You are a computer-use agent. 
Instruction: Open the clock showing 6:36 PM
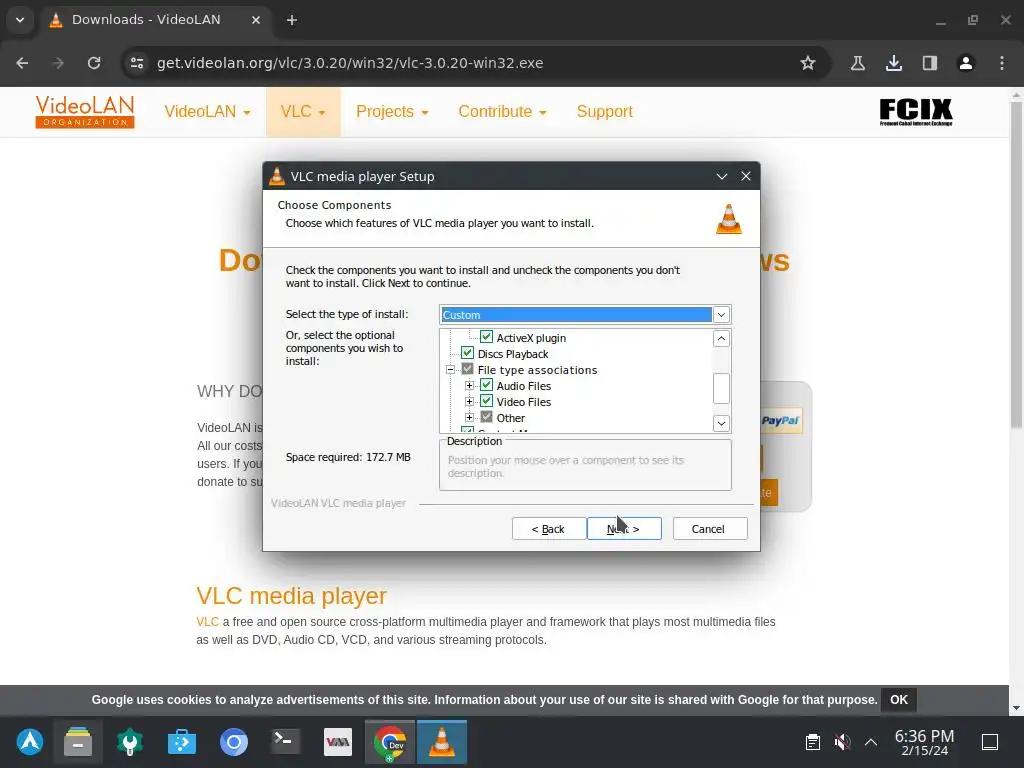coord(924,743)
